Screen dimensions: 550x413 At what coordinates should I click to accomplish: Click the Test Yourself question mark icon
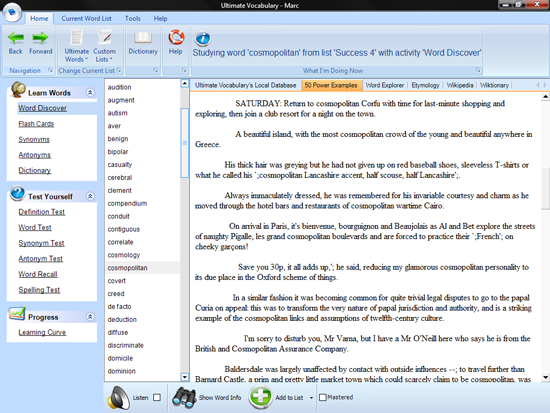click(x=17, y=193)
